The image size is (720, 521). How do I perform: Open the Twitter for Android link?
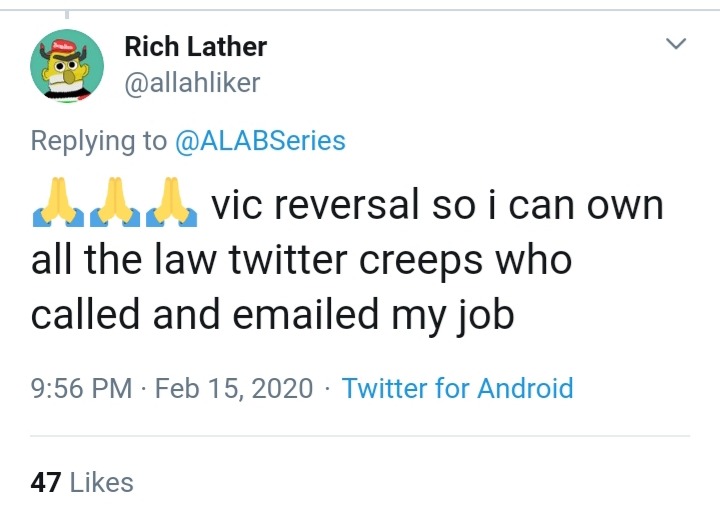[x=457, y=388]
